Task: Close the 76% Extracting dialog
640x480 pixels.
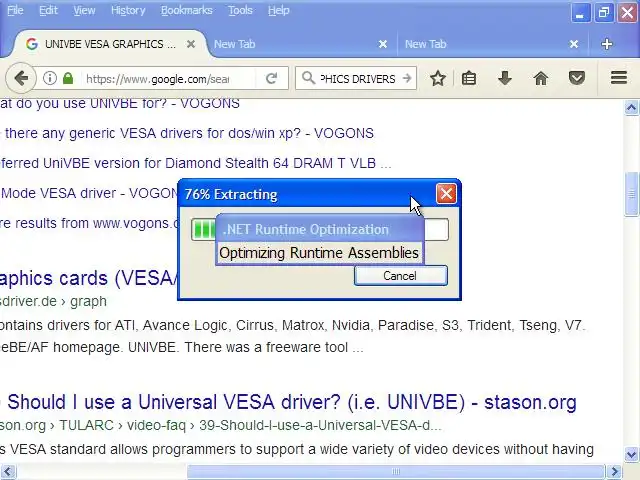Action: [x=446, y=193]
